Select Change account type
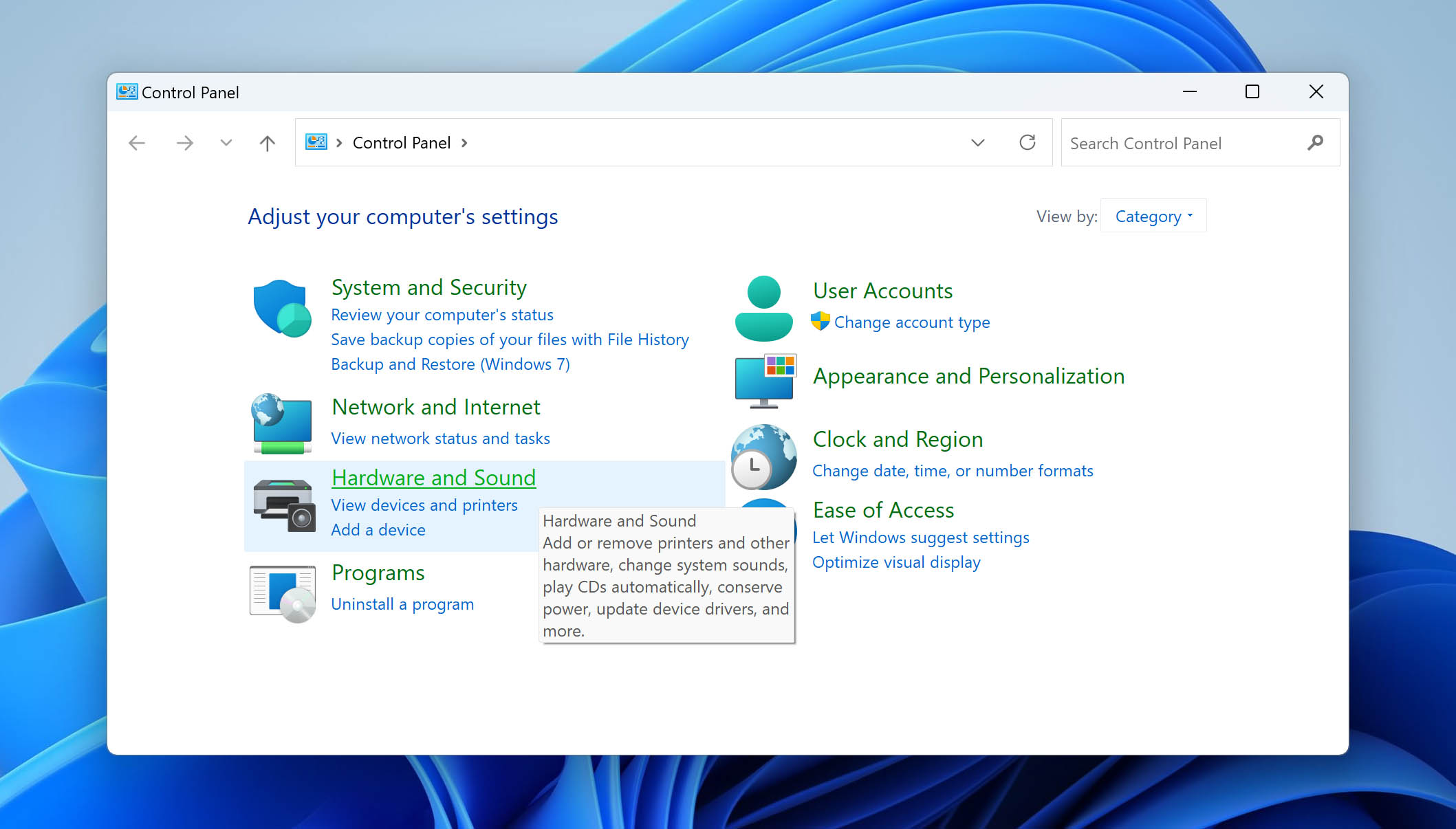 tap(912, 322)
